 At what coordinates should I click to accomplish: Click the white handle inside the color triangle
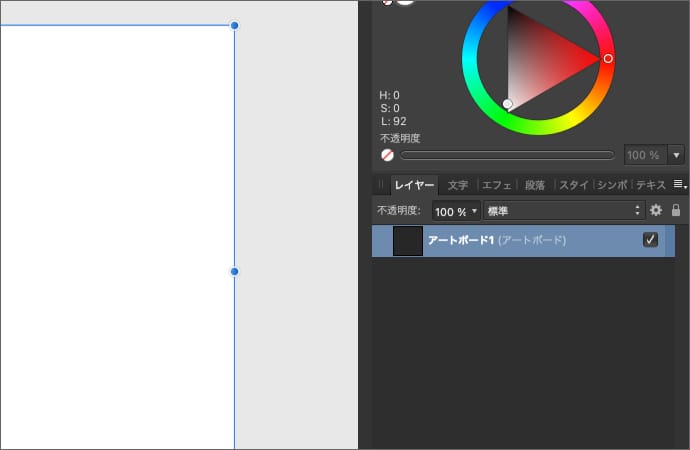pos(508,104)
